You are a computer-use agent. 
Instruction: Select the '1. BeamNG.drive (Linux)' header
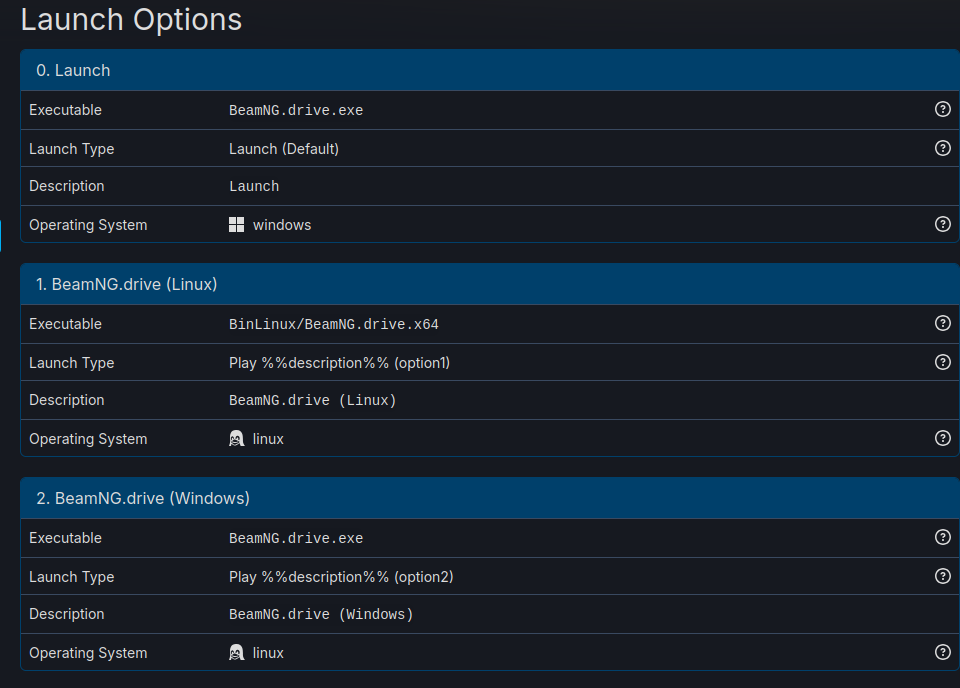[490, 284]
